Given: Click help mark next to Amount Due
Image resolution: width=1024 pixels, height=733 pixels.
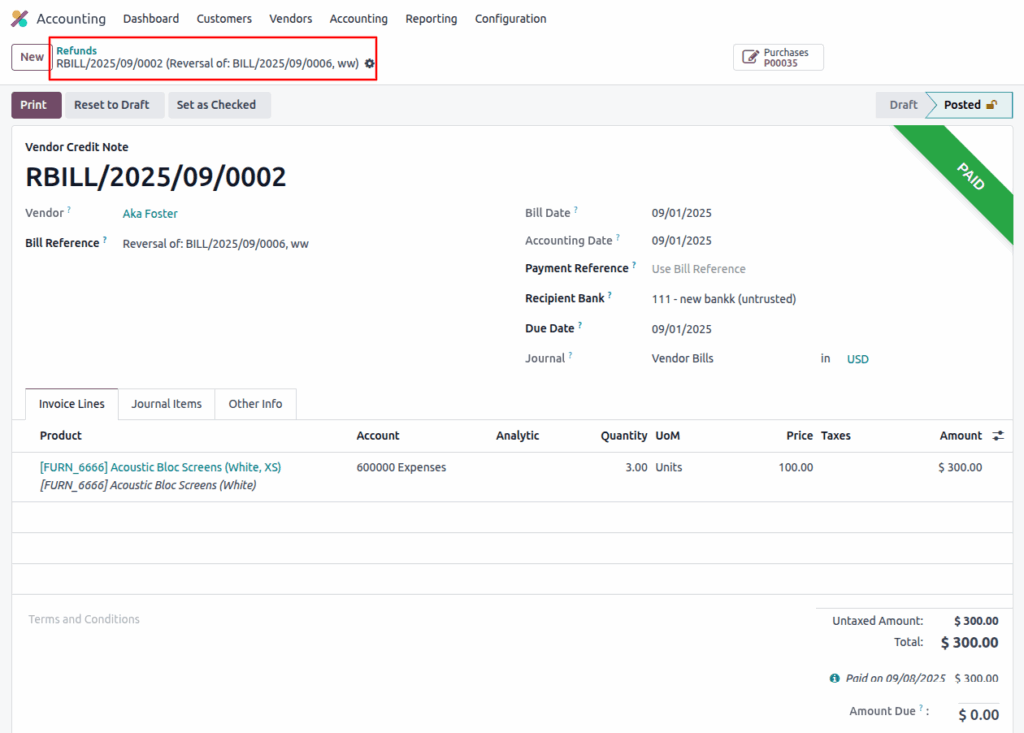Looking at the screenshot, I should (x=921, y=708).
